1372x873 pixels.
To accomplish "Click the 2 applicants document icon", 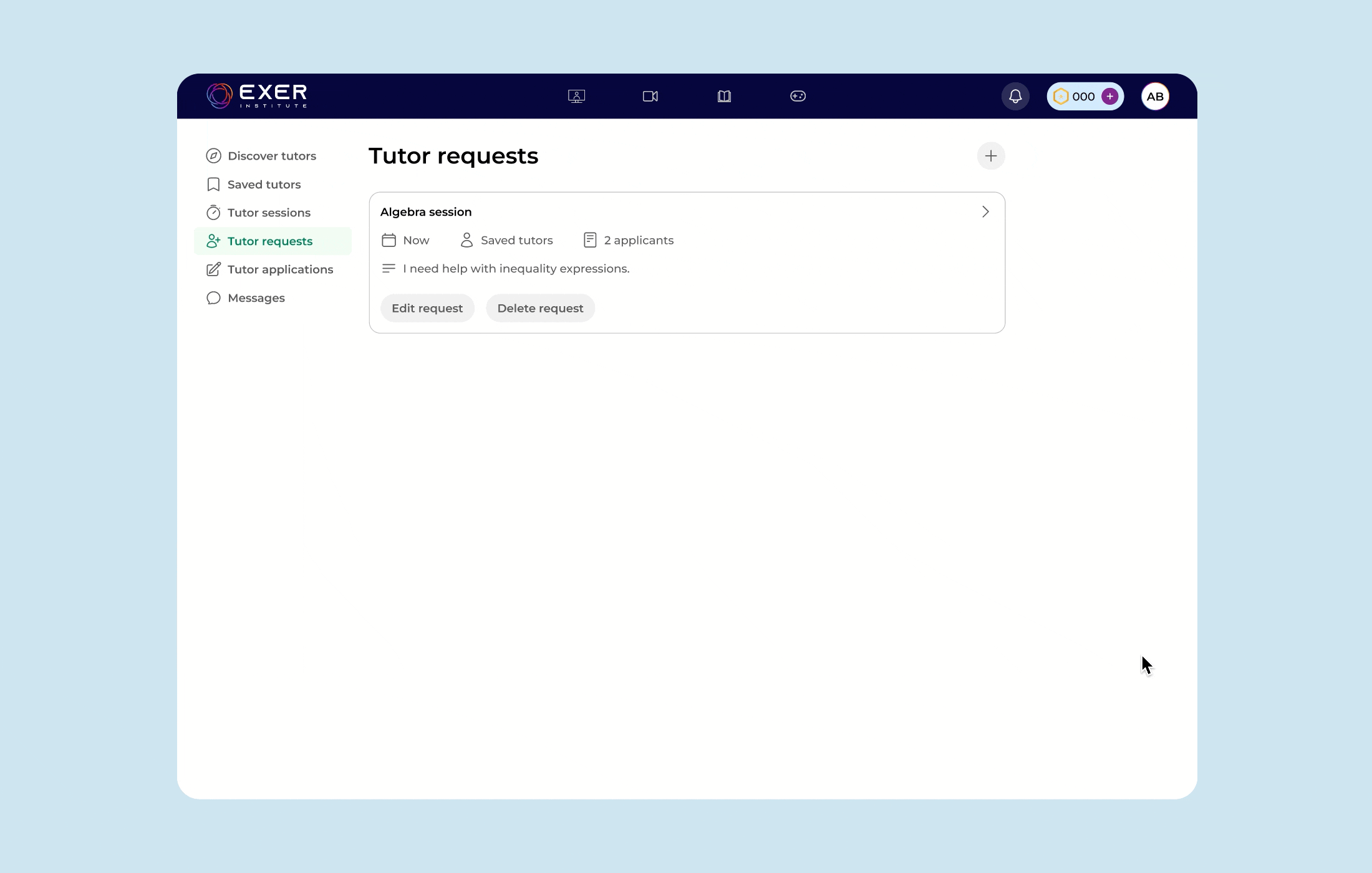I will click(x=590, y=239).
